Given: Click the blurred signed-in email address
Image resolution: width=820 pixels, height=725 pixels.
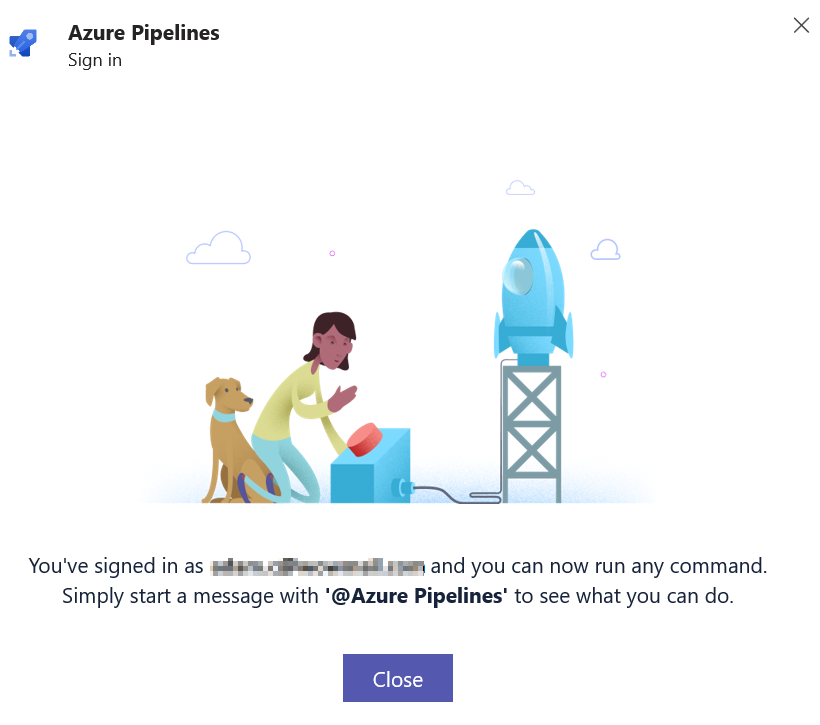Looking at the screenshot, I should (317, 567).
